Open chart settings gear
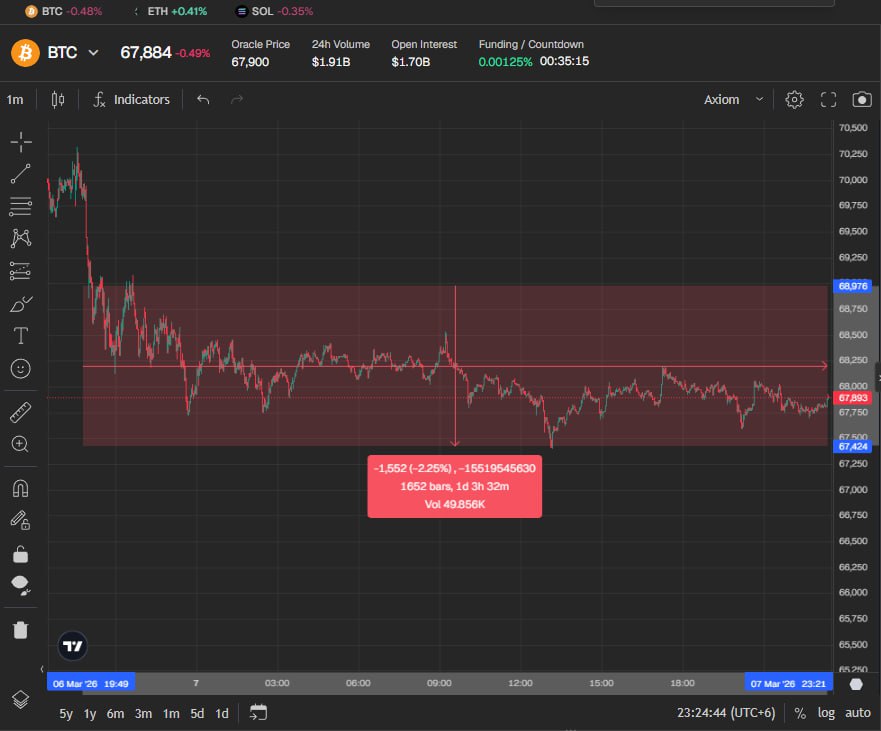Screen dimensions: 881x731 pos(794,100)
